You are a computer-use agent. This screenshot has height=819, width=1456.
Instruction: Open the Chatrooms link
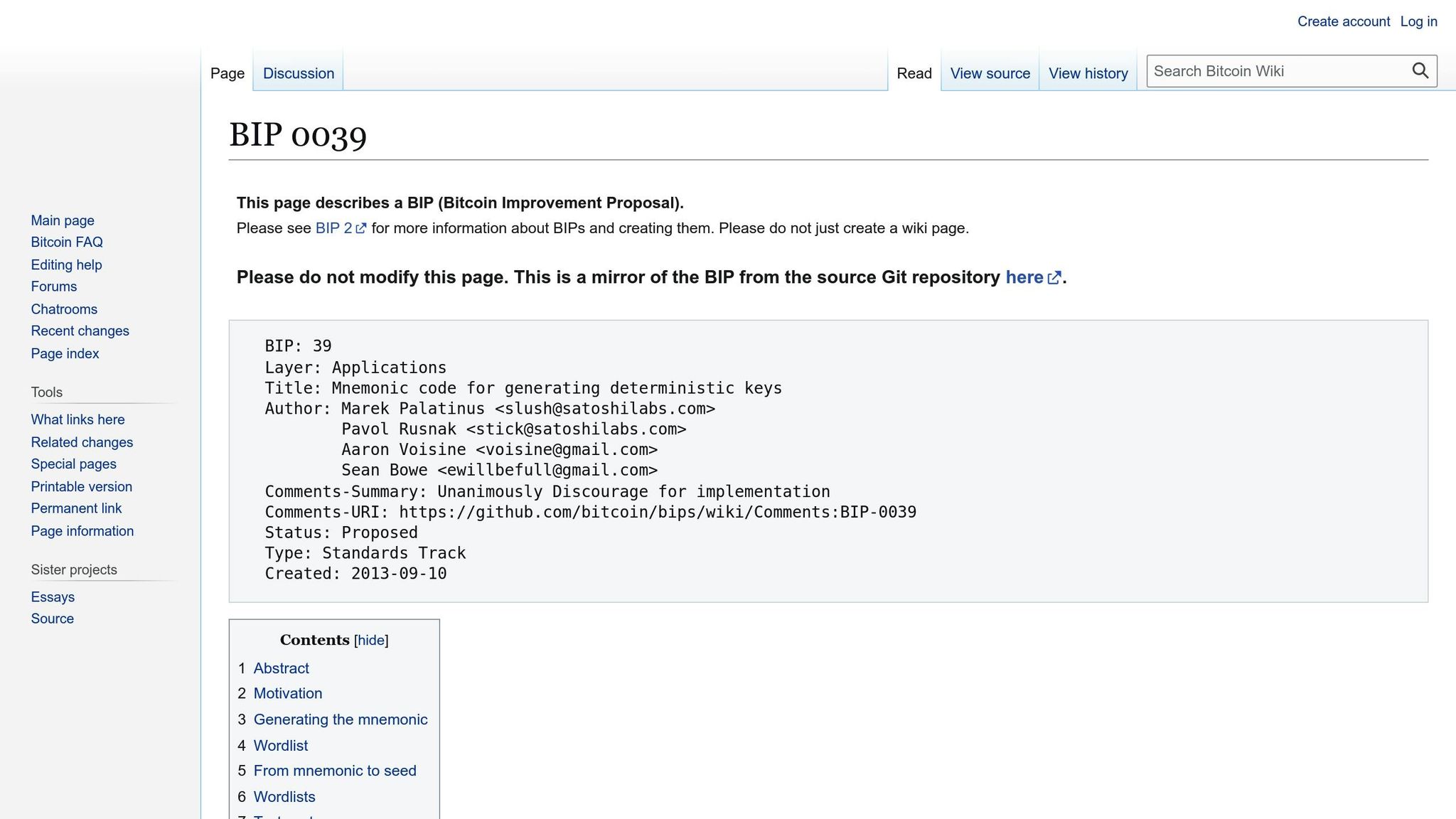point(64,309)
